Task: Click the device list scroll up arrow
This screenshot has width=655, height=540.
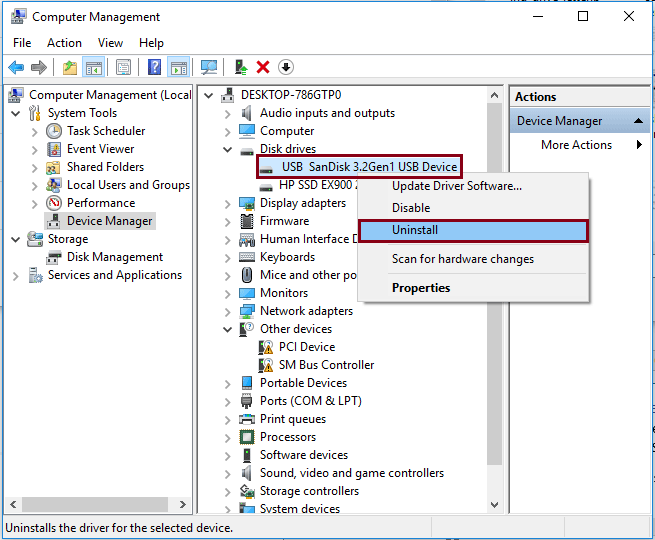Action: [495, 95]
